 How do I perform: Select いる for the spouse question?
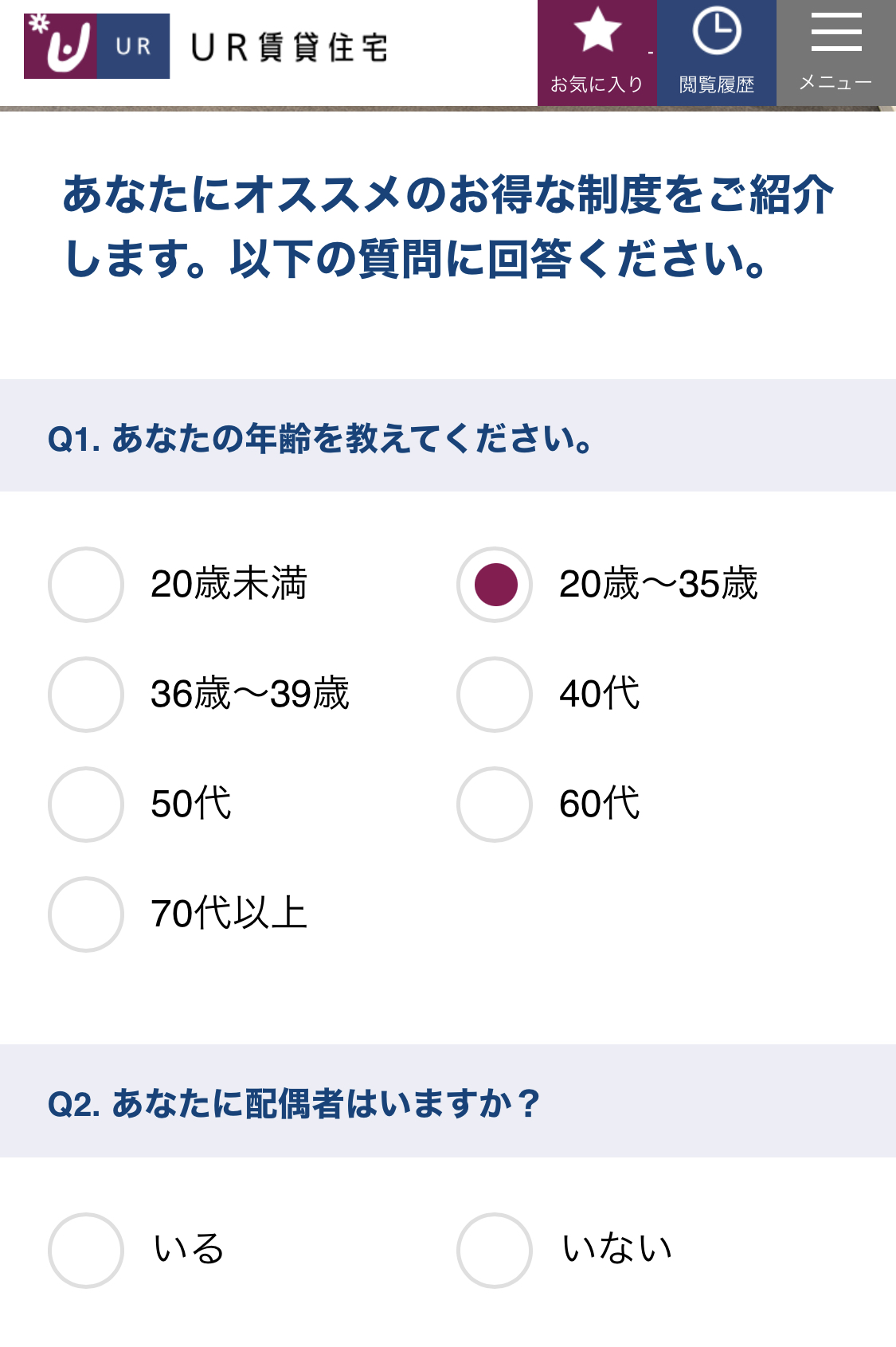coord(86,1251)
